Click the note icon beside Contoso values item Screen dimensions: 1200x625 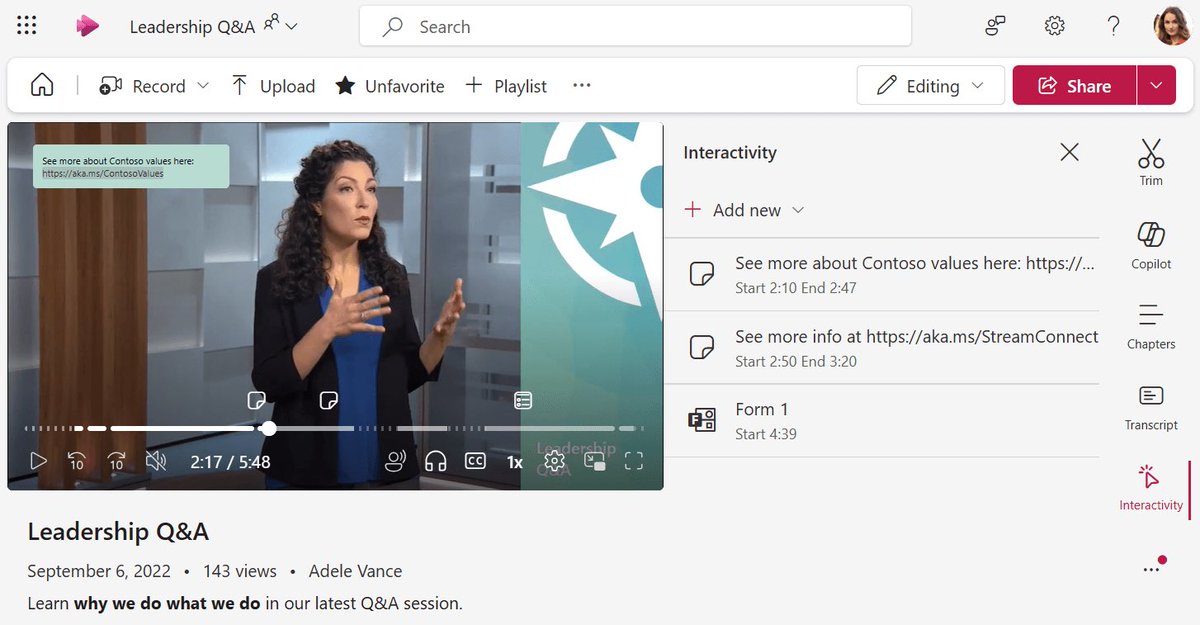pyautogui.click(x=702, y=274)
